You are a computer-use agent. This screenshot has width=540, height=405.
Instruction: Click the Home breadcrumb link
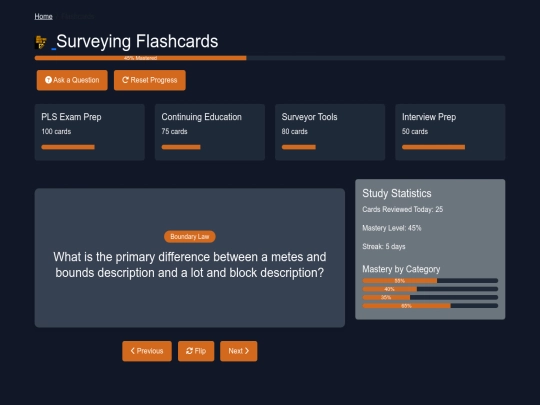43,16
